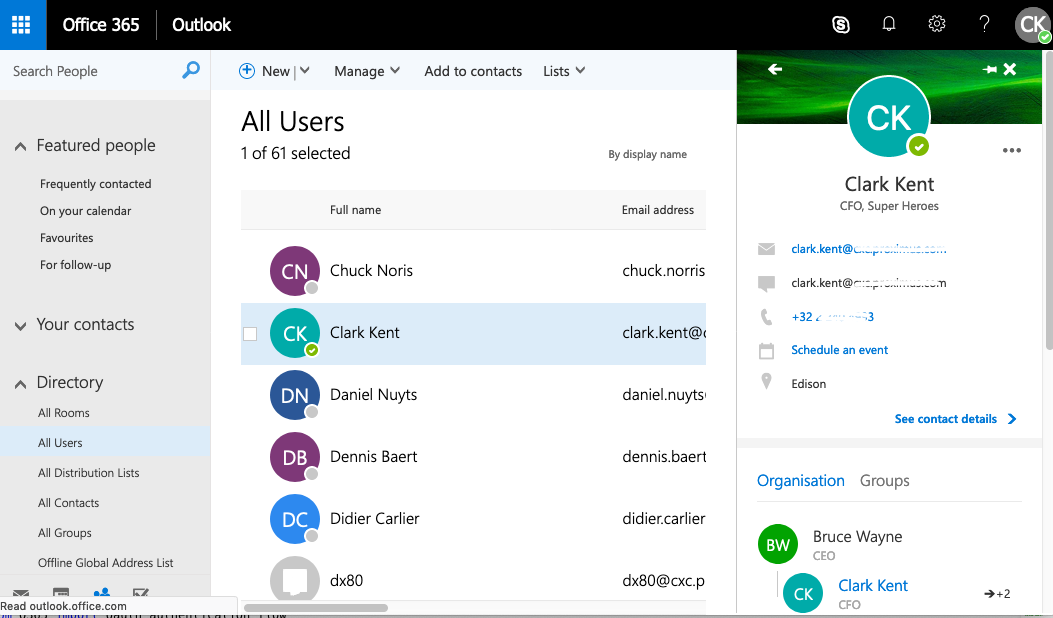1053x618 pixels.
Task: Open All Contacts directory
Action: 68,503
